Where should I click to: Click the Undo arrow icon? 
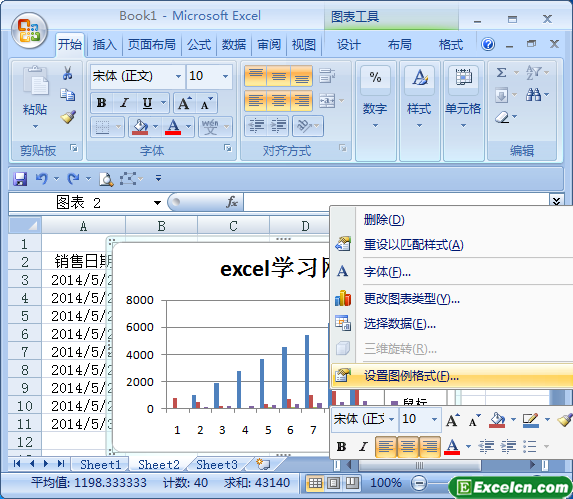click(42, 179)
